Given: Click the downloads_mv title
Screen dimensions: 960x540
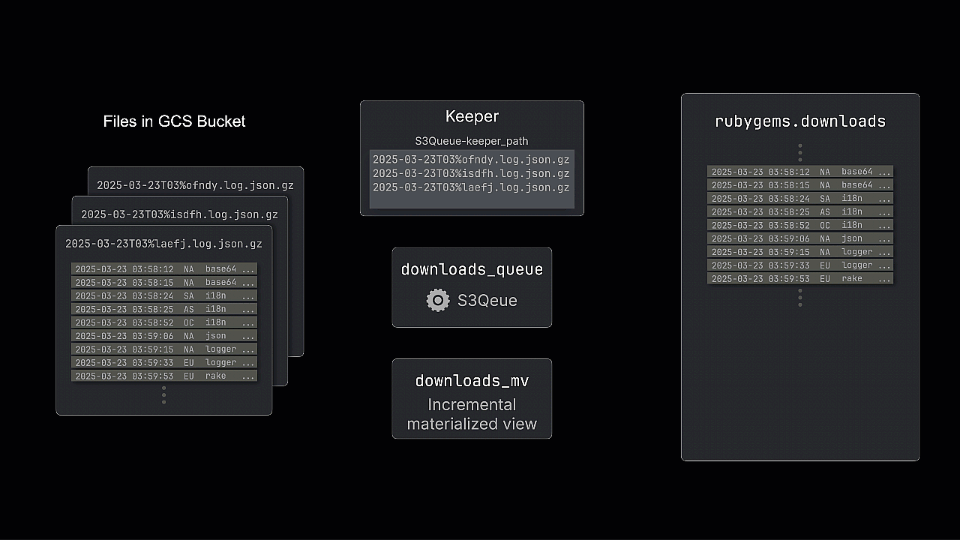Looking at the screenshot, I should [x=472, y=381].
